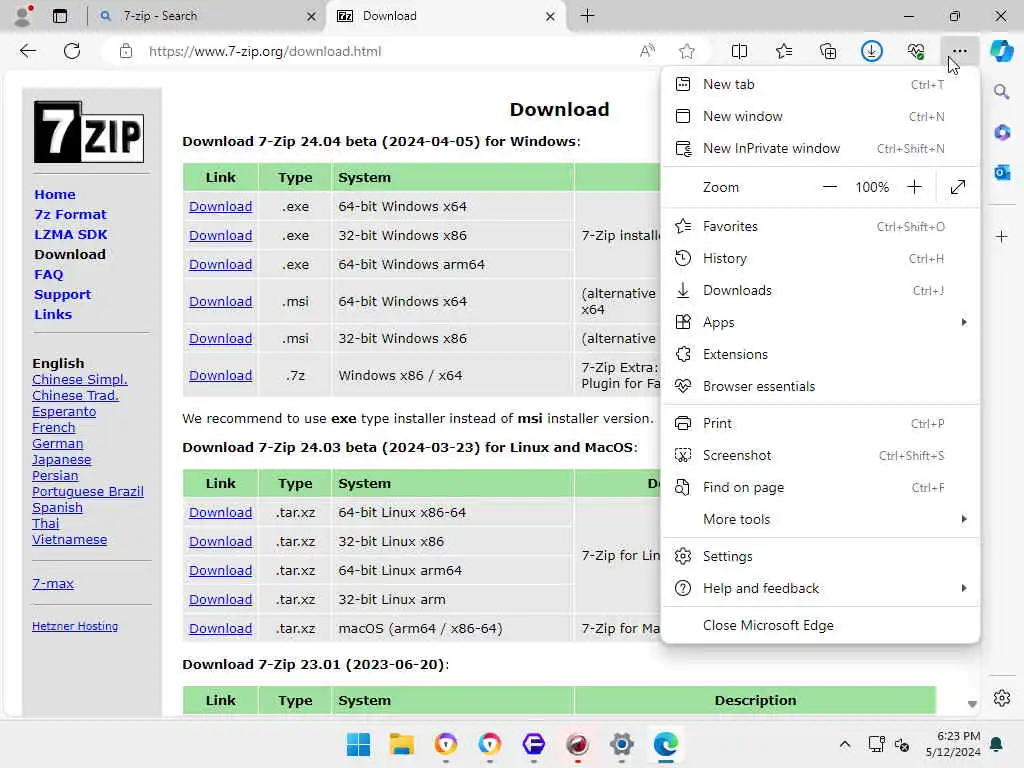Click the page scroll-down arrow

tap(972, 703)
